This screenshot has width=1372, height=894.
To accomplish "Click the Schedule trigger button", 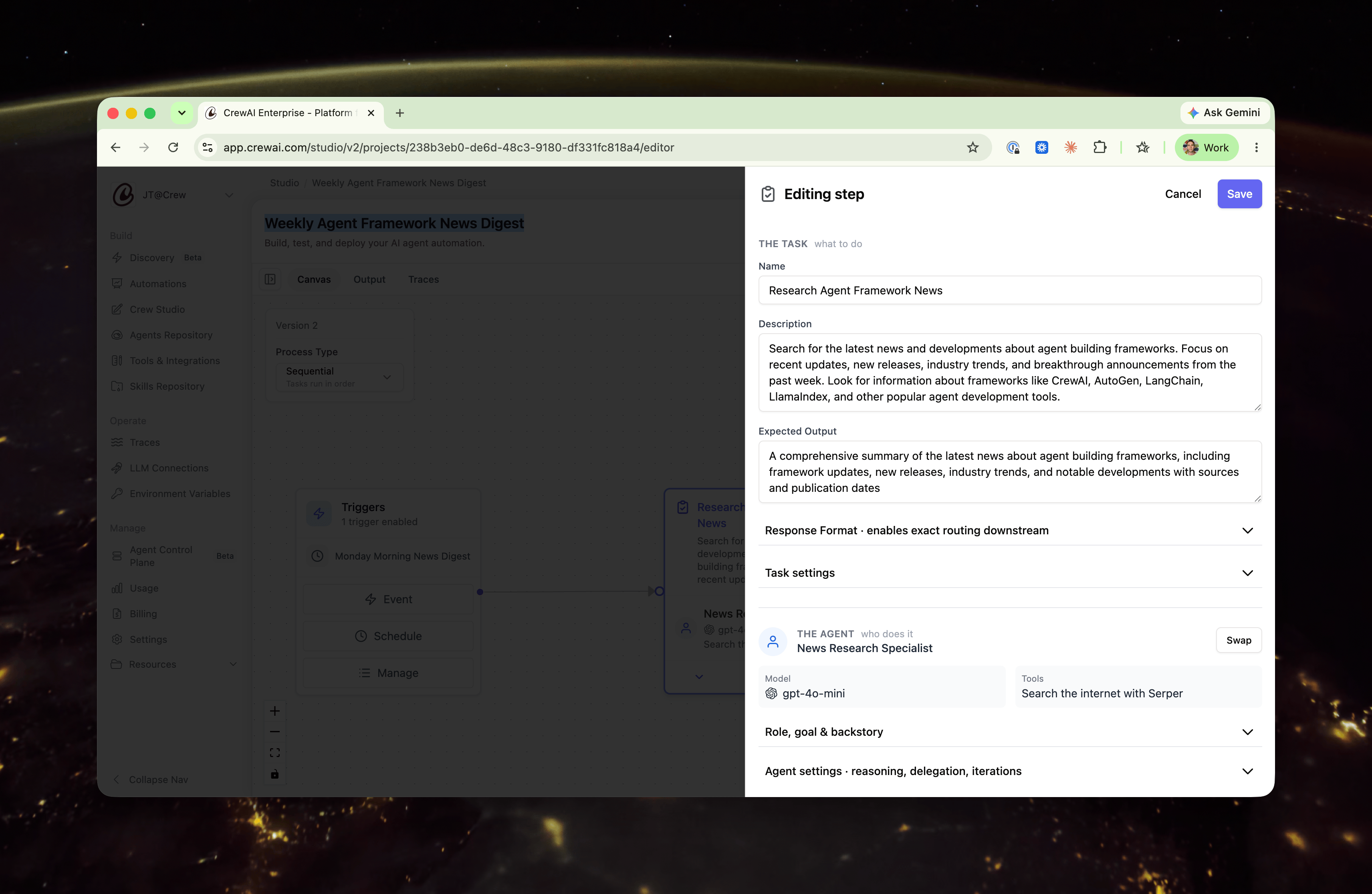I will 389,636.
